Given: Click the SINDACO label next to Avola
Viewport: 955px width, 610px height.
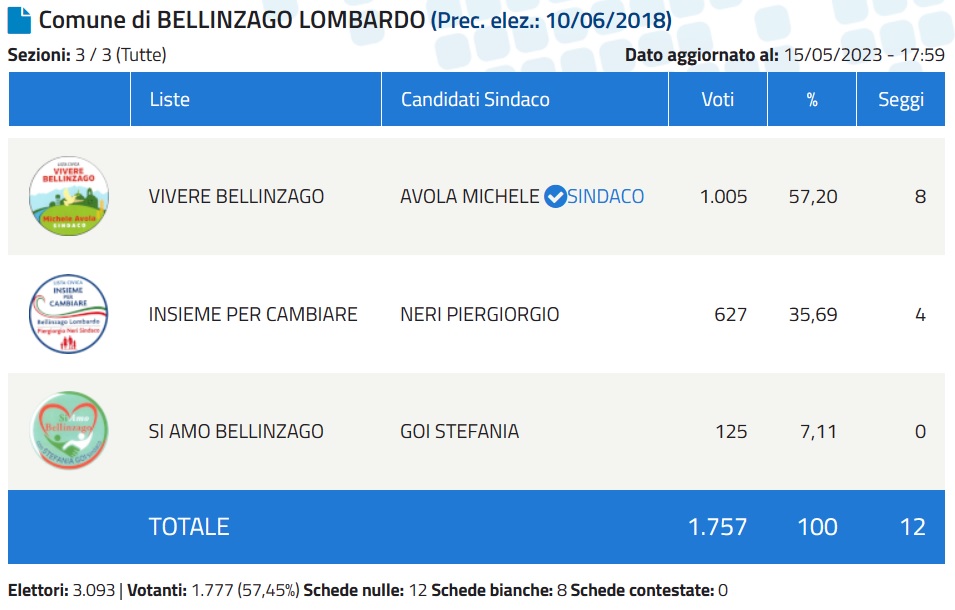Looking at the screenshot, I should point(605,197).
